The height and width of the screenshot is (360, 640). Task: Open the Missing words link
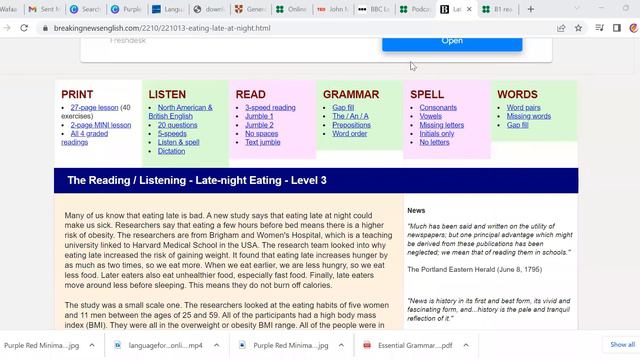pyautogui.click(x=529, y=116)
